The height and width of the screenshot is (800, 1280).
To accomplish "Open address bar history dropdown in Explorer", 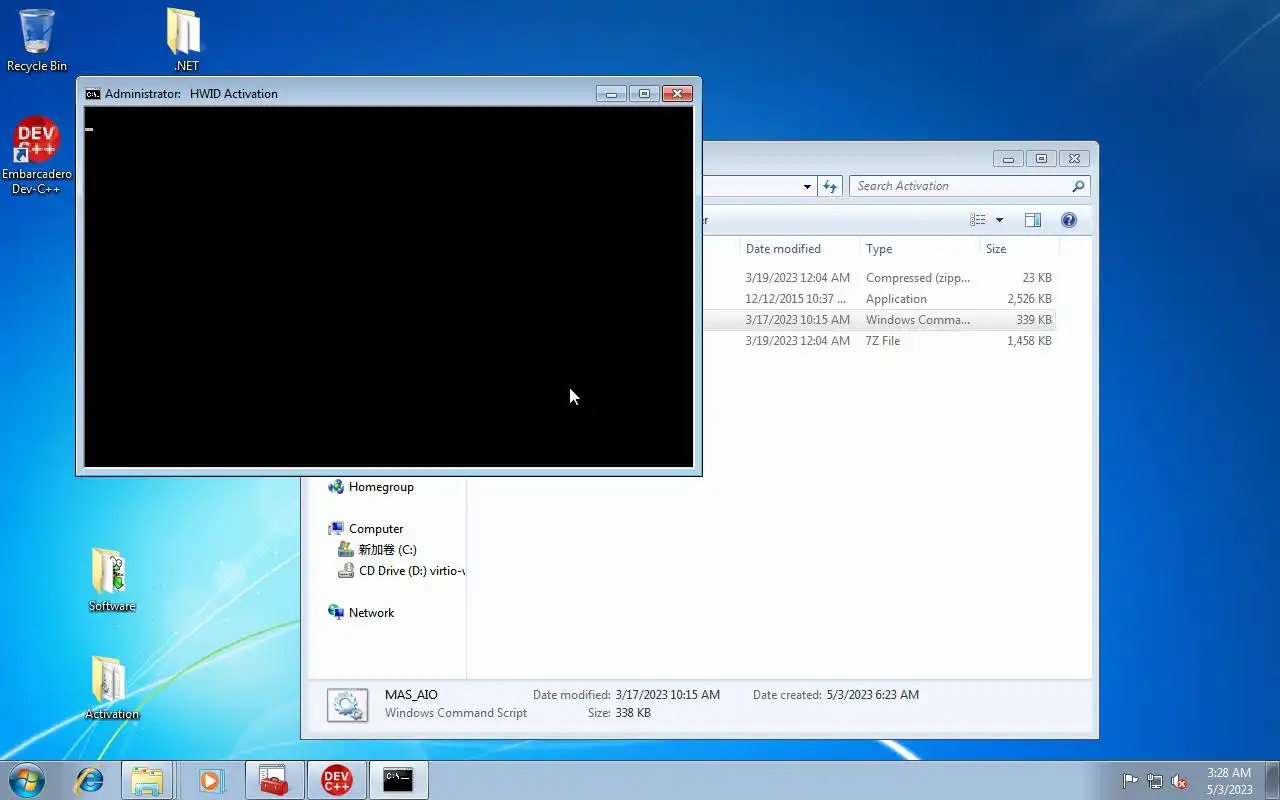I will click(x=807, y=186).
